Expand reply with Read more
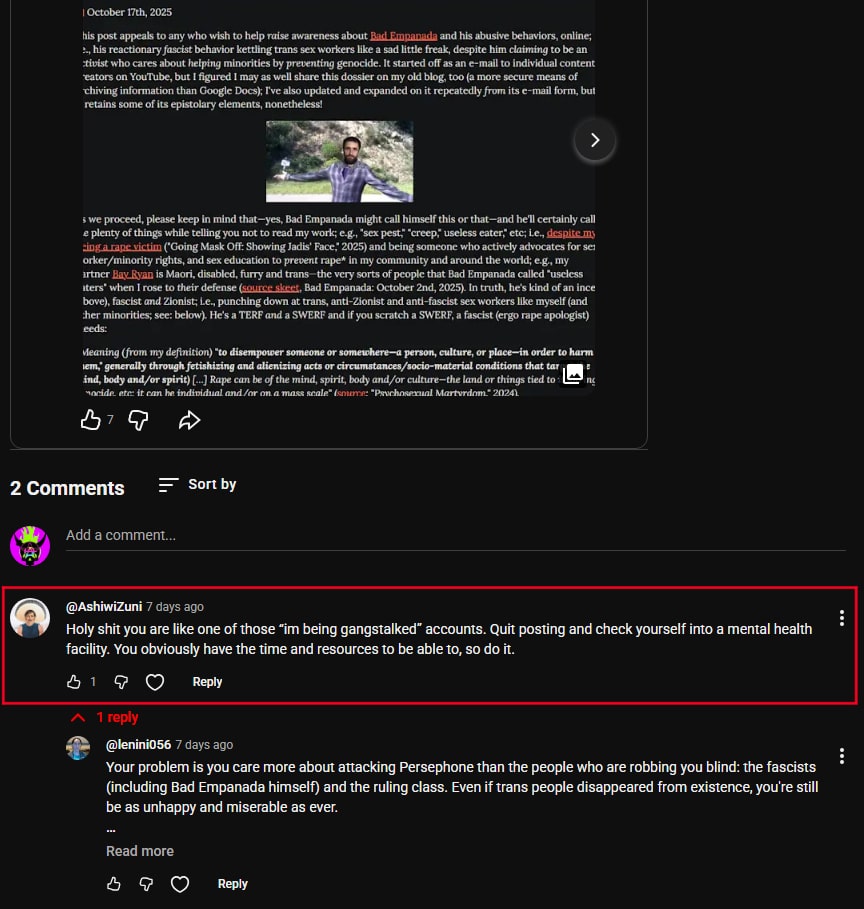The image size is (864, 909). [140, 851]
